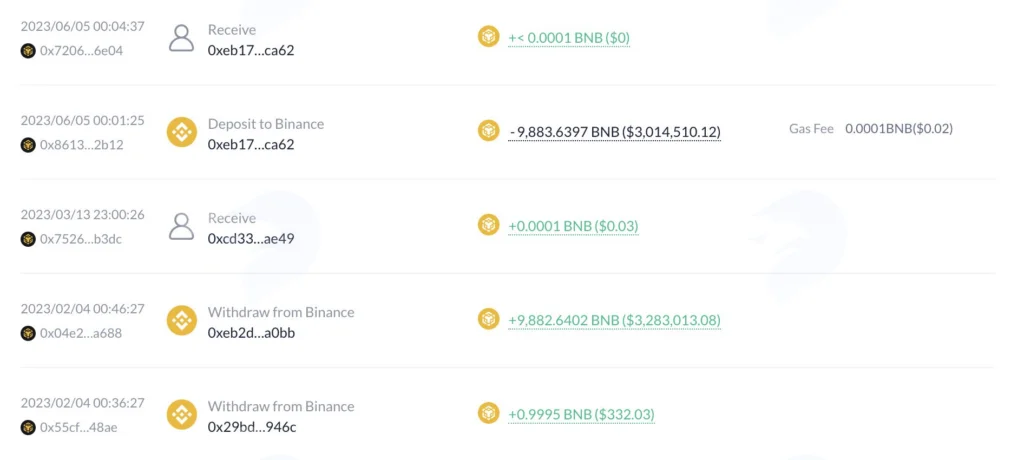The height and width of the screenshot is (460, 1024).
Task: Click the amount -9,883.6397 BNB ($3,014,510.12)
Action: pos(615,133)
